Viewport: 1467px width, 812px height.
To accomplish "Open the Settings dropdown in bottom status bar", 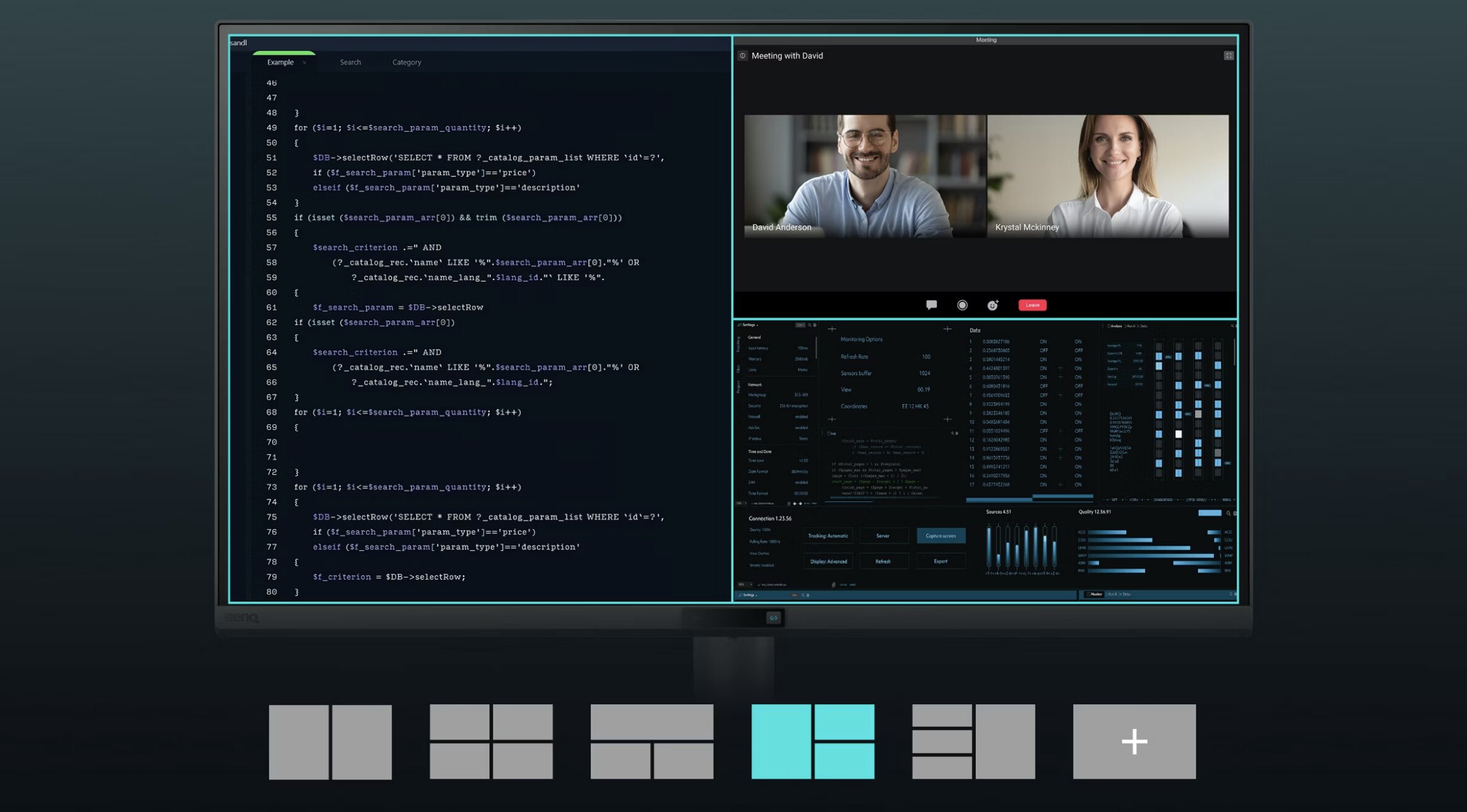I will pos(748,595).
